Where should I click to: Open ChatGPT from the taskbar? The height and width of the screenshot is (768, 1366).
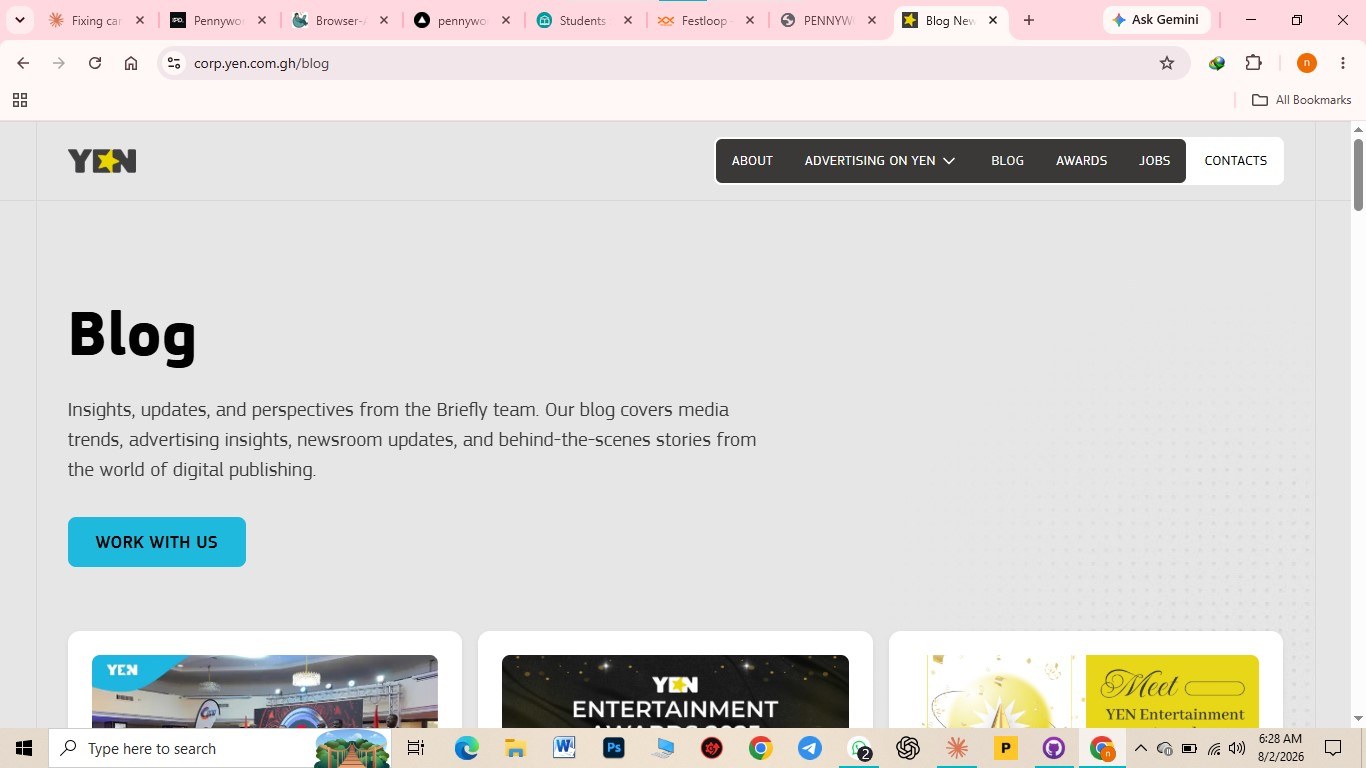point(908,748)
